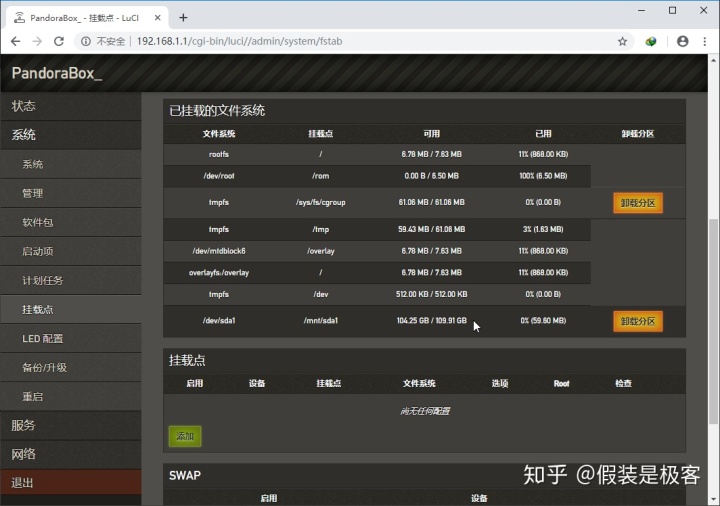
Task: Open the colorful browser extension icon
Action: tap(651, 41)
